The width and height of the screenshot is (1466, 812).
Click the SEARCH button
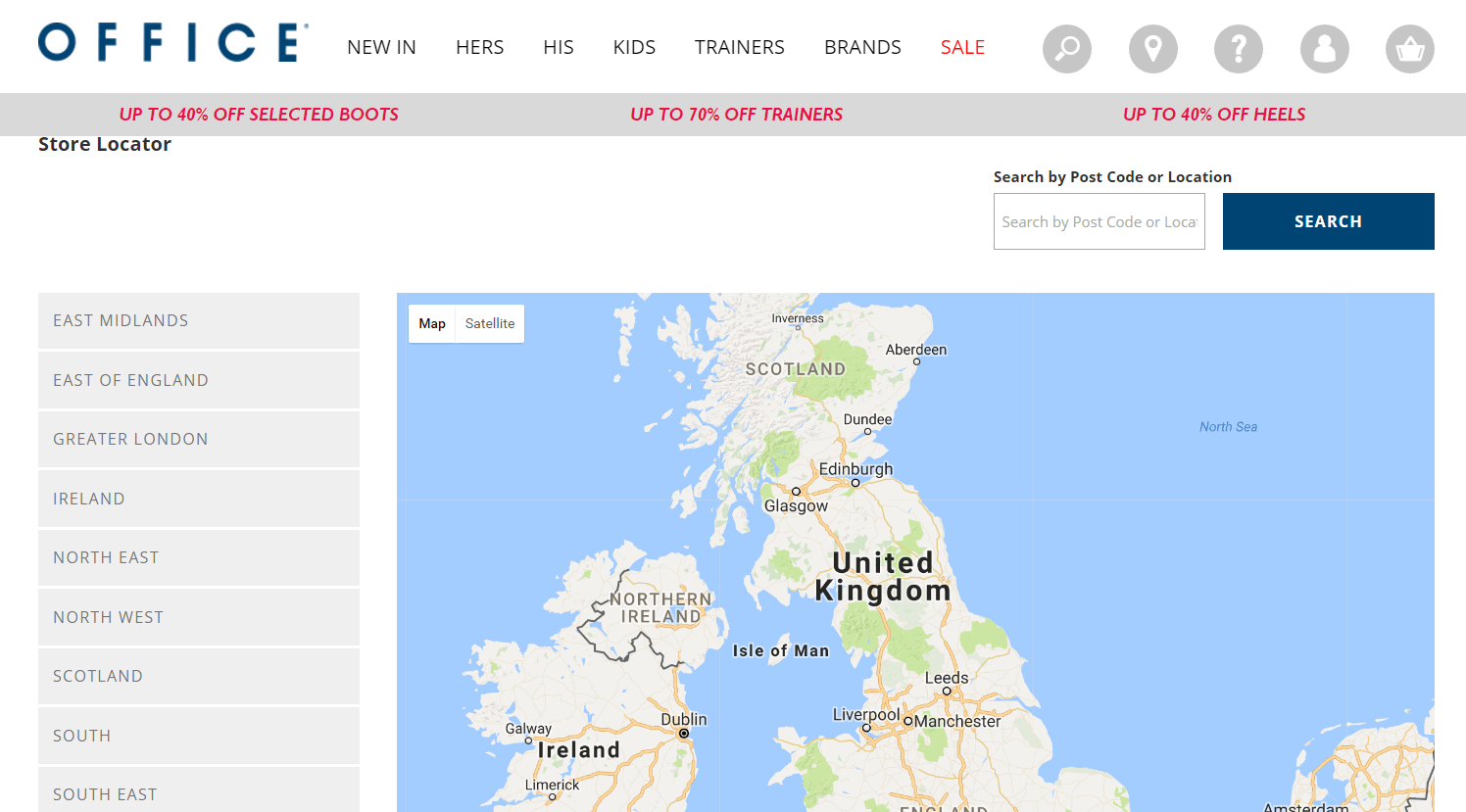click(x=1328, y=220)
